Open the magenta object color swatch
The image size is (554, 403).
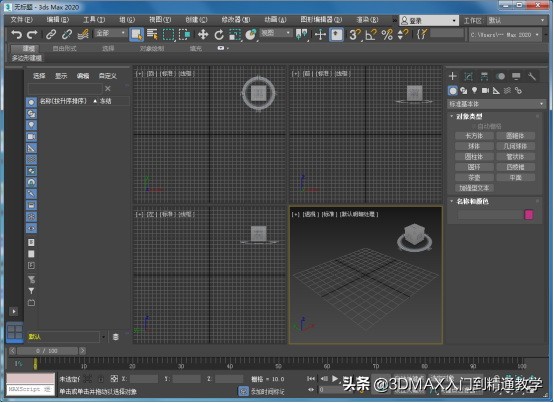(x=529, y=214)
